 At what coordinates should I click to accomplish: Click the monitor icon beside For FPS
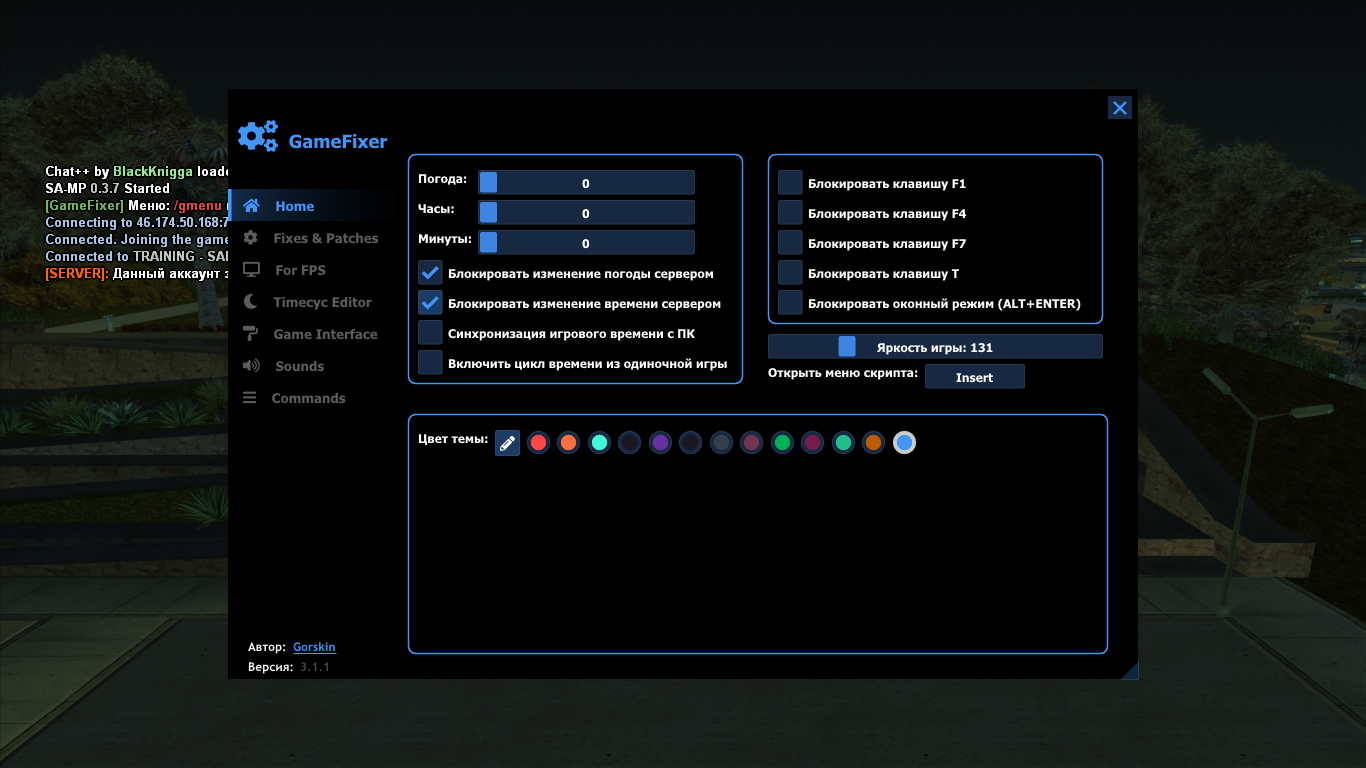(251, 270)
